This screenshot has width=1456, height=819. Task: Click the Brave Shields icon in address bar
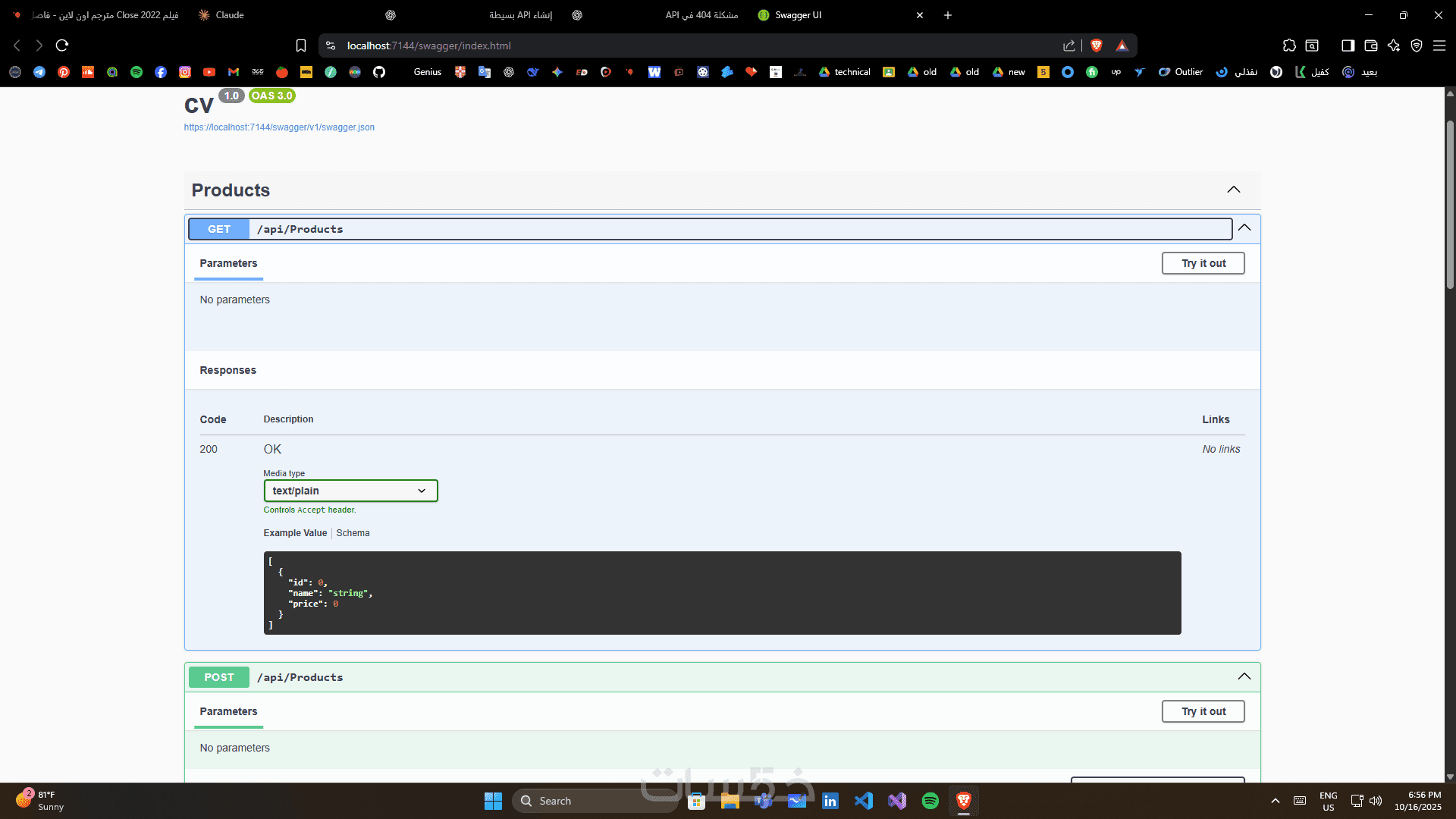click(x=1096, y=45)
